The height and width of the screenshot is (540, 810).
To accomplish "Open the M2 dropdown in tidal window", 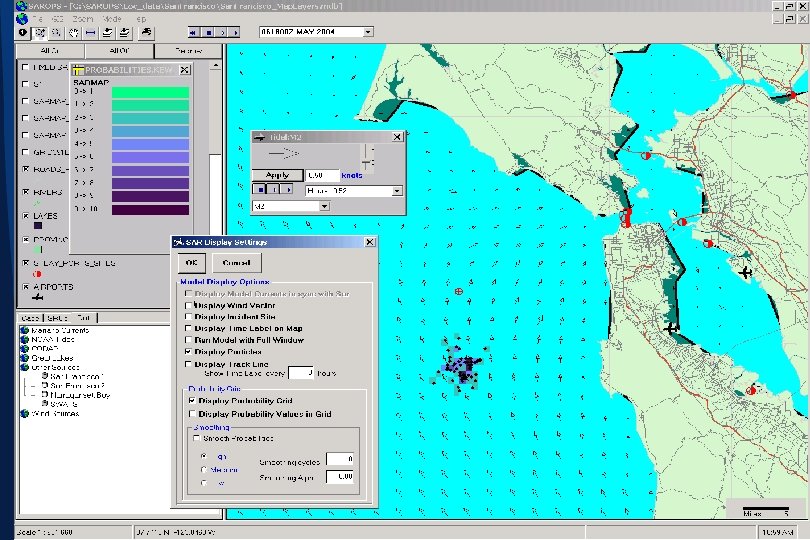I will click(323, 206).
